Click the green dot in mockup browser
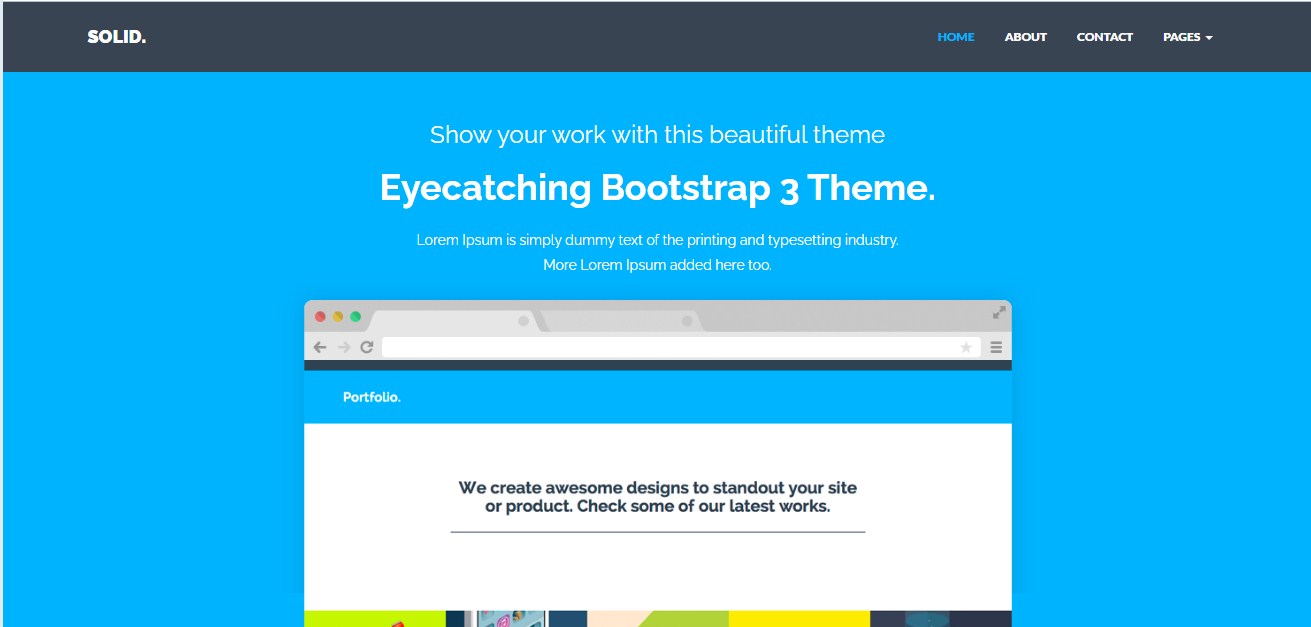 click(x=355, y=316)
